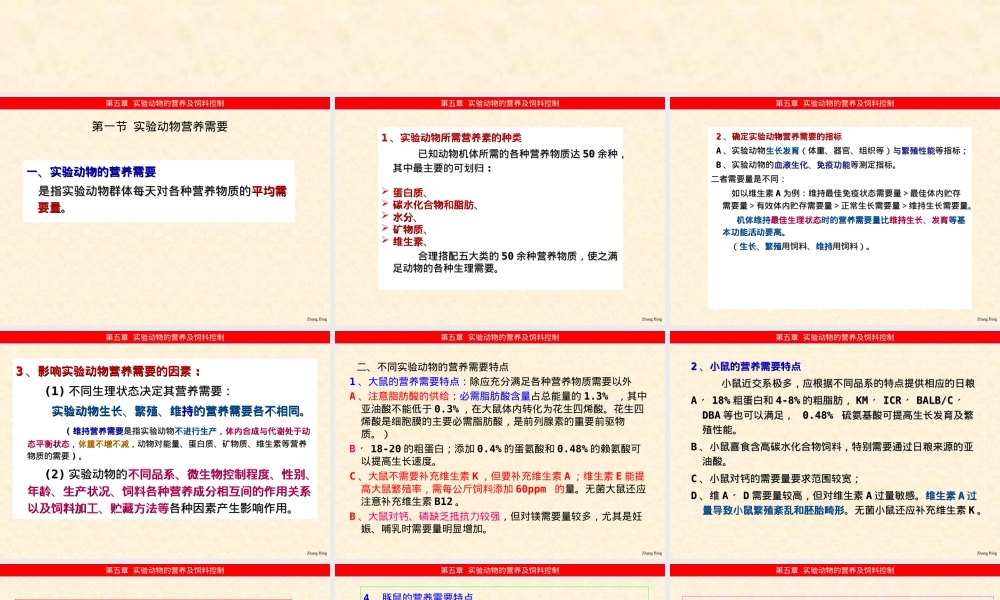This screenshot has width=1000, height=600.
Task: Click the blue line 实验动物生长、繁殖、维持的营养需要各不相同
Action: (x=179, y=411)
